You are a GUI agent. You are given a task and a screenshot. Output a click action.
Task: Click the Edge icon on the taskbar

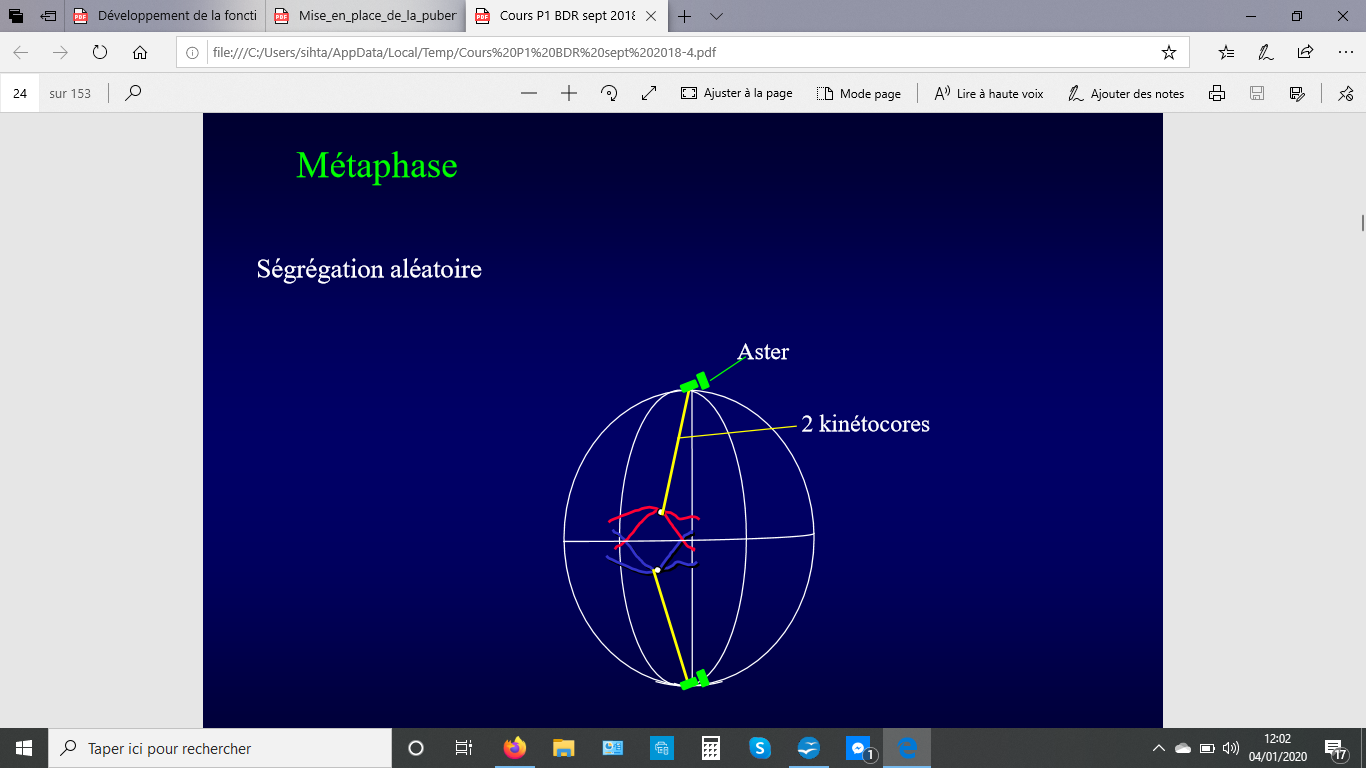[907, 748]
